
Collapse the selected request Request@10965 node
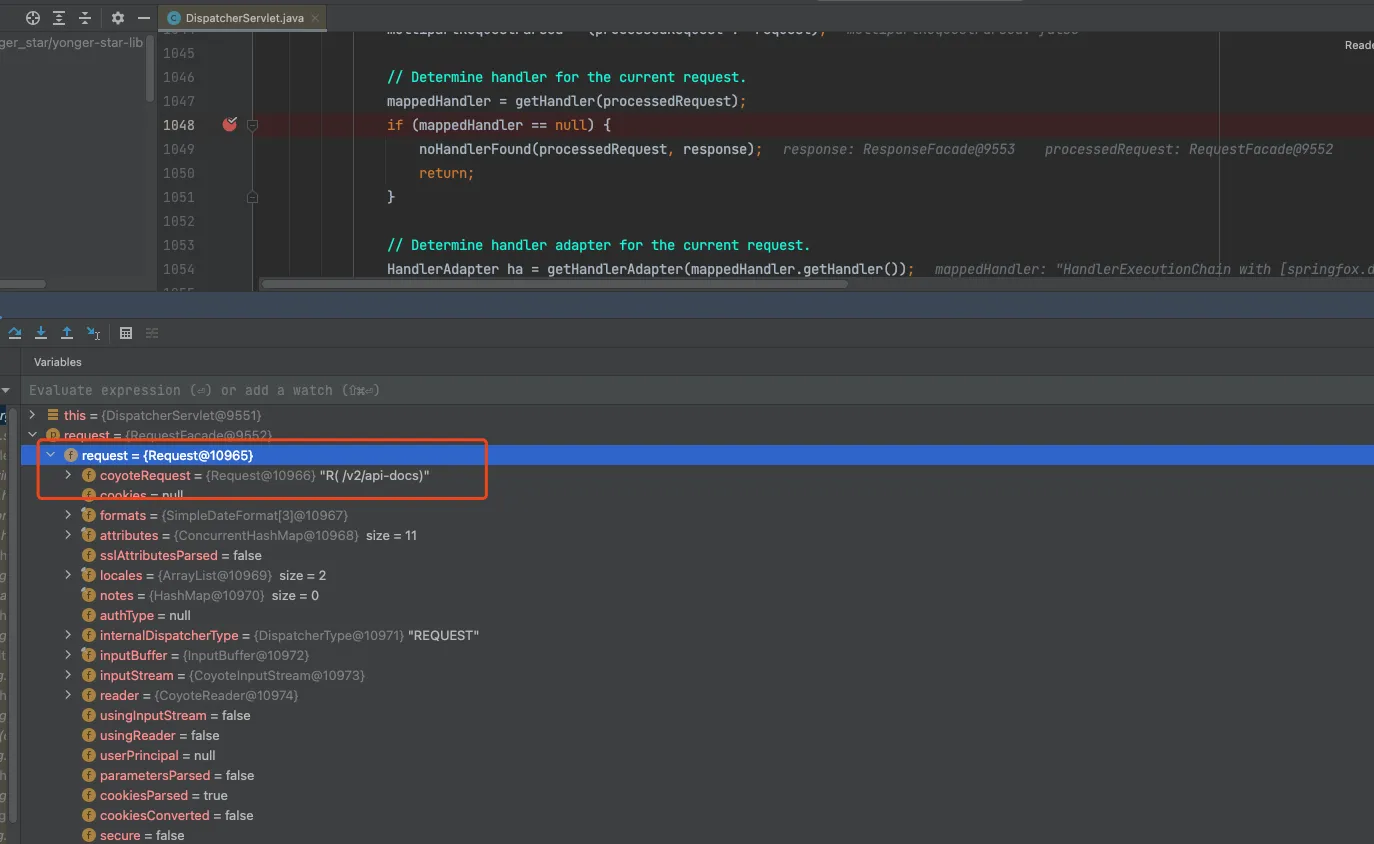tap(50, 455)
